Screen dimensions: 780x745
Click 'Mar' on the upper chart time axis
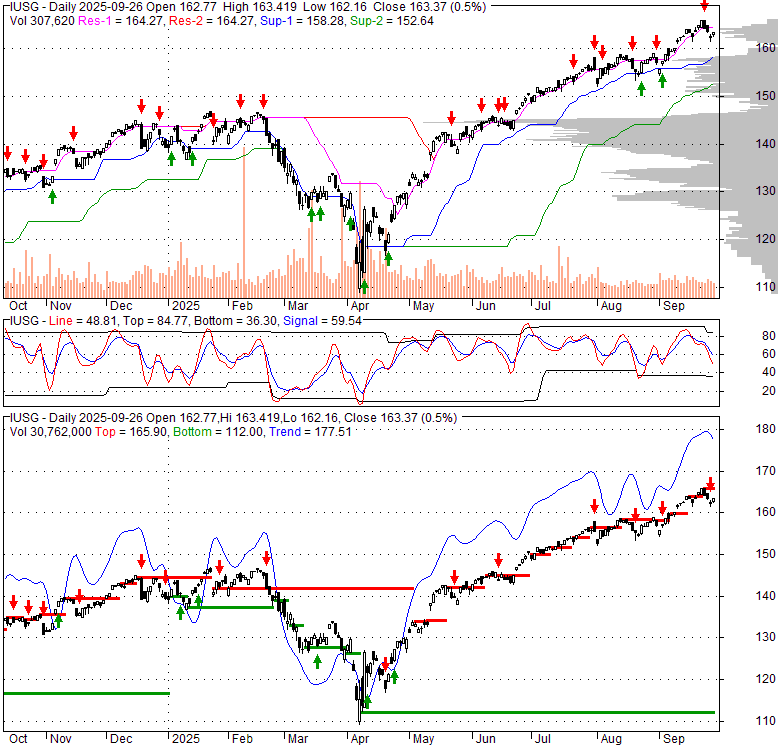pyautogui.click(x=298, y=306)
